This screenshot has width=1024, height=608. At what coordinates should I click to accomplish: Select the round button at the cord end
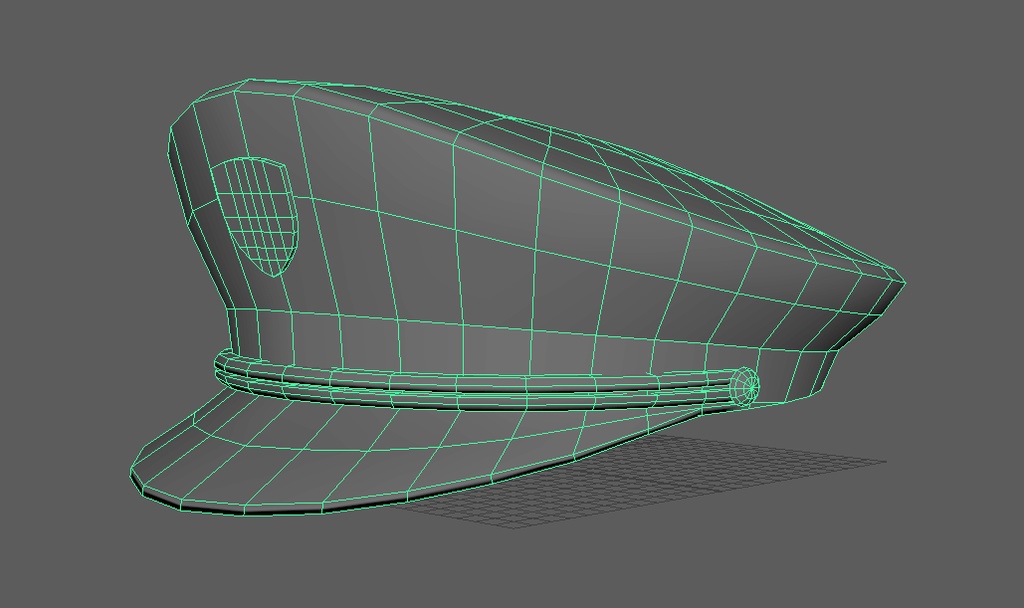coord(746,386)
